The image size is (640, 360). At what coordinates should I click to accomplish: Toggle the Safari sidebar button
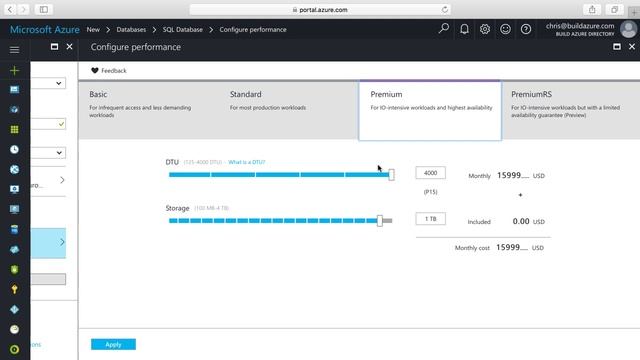click(44, 9)
